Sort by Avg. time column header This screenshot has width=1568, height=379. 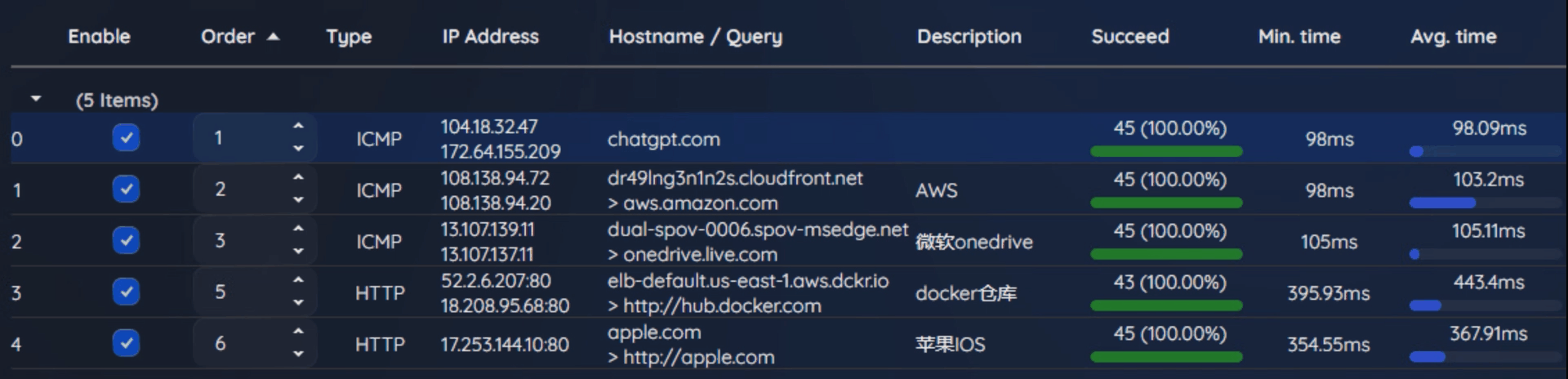tap(1453, 37)
